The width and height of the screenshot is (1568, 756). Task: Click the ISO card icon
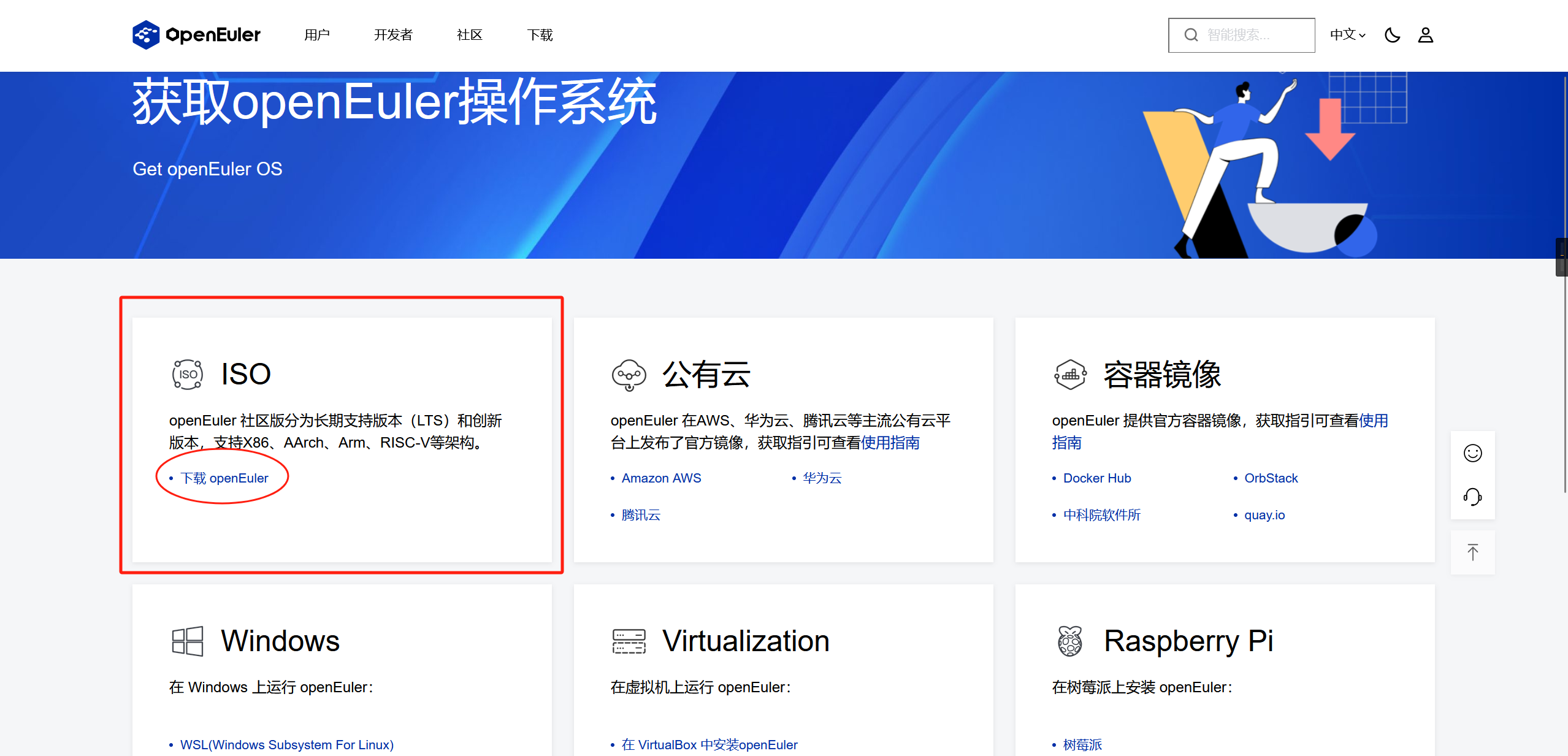[x=187, y=374]
